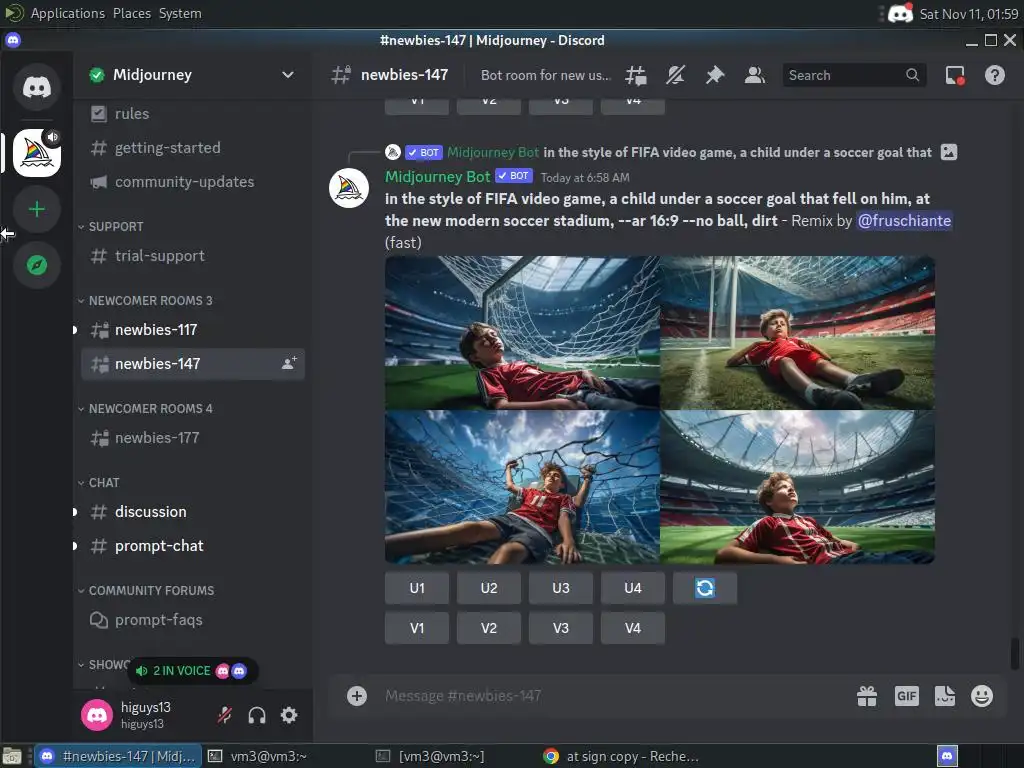Toggle microphone mute in user panel

click(225, 715)
